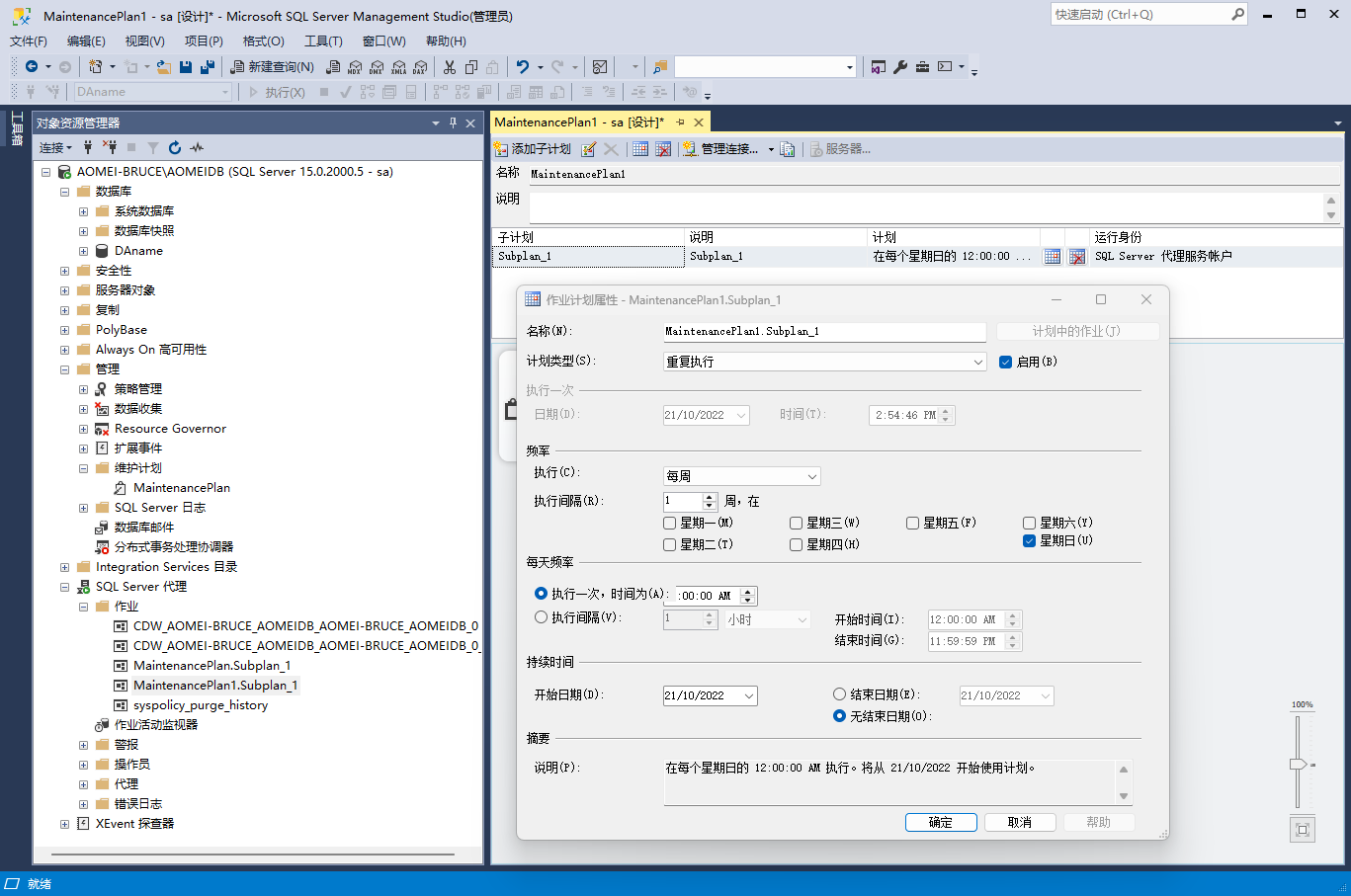The image size is (1351, 896).
Task: Click the occurs-once time spinner arrows
Action: click(748, 596)
